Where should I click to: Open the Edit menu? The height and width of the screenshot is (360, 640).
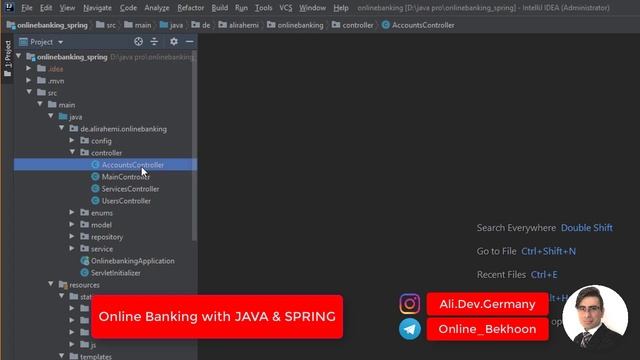[x=46, y=8]
